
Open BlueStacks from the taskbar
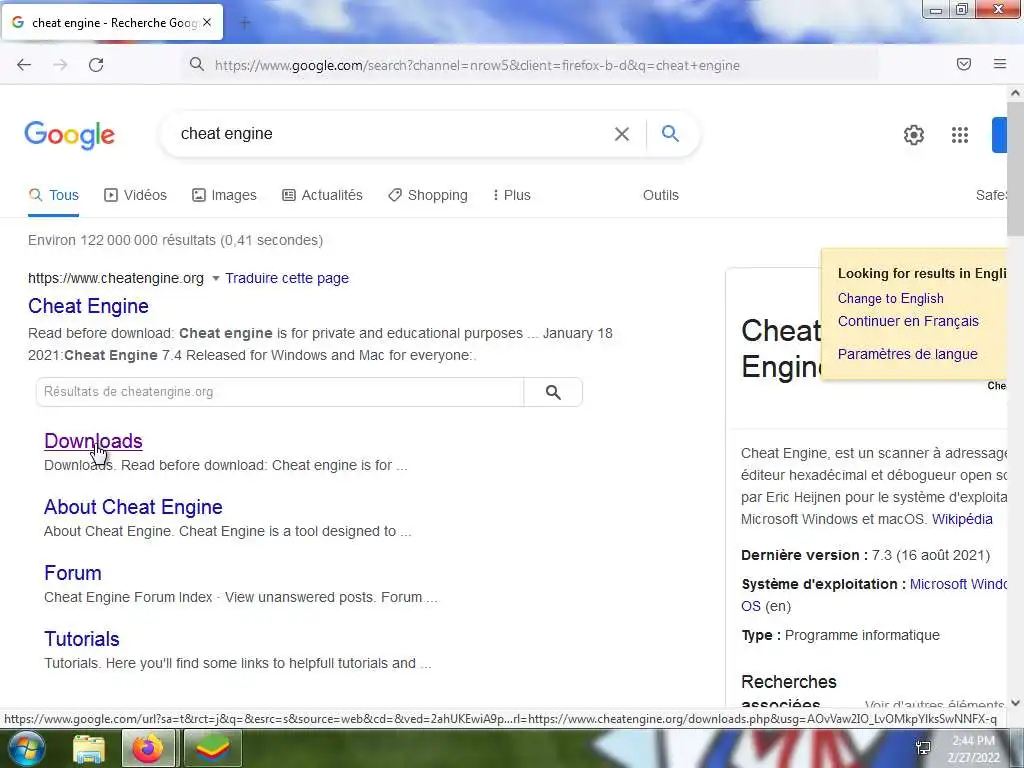point(213,748)
